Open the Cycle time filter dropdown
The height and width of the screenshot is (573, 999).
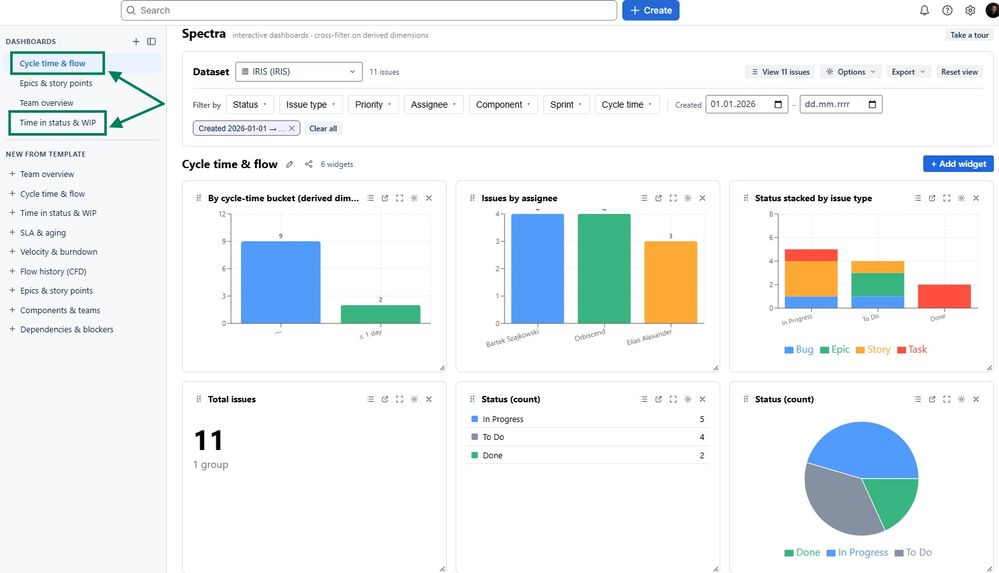pos(627,105)
